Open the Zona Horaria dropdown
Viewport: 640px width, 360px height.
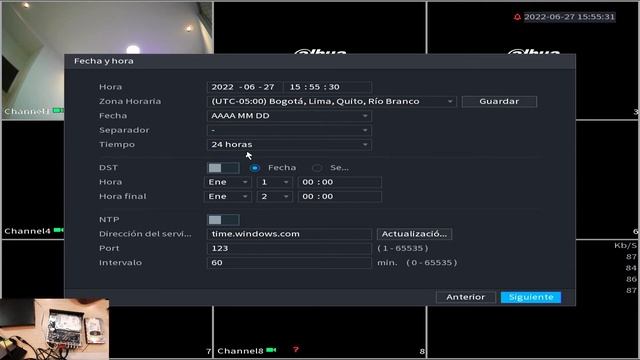(331, 101)
